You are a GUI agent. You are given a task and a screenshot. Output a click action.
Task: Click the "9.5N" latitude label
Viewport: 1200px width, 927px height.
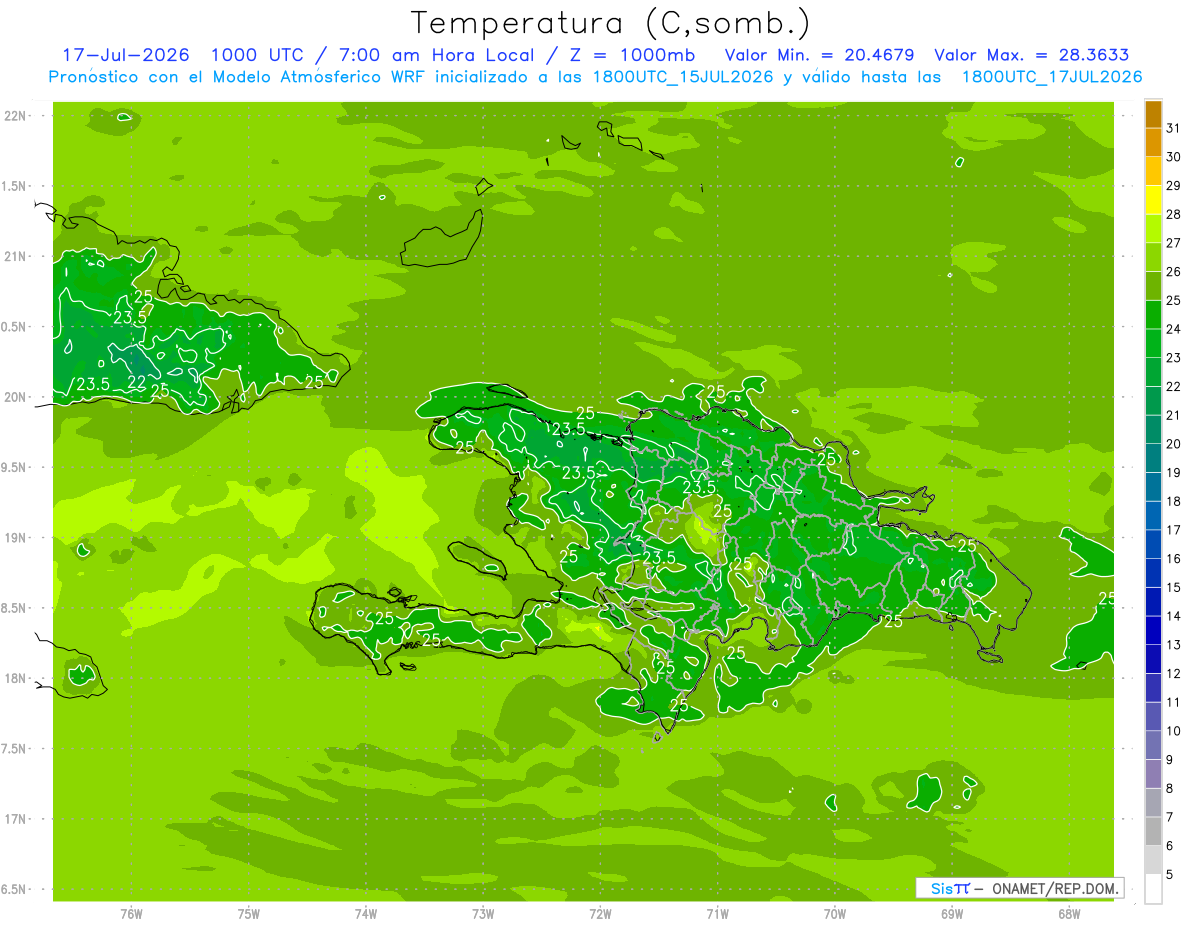pyautogui.click(x=14, y=467)
